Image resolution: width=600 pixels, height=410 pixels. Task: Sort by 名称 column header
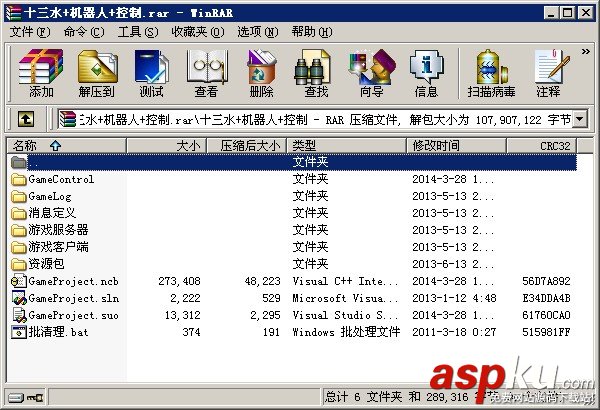tap(67, 145)
